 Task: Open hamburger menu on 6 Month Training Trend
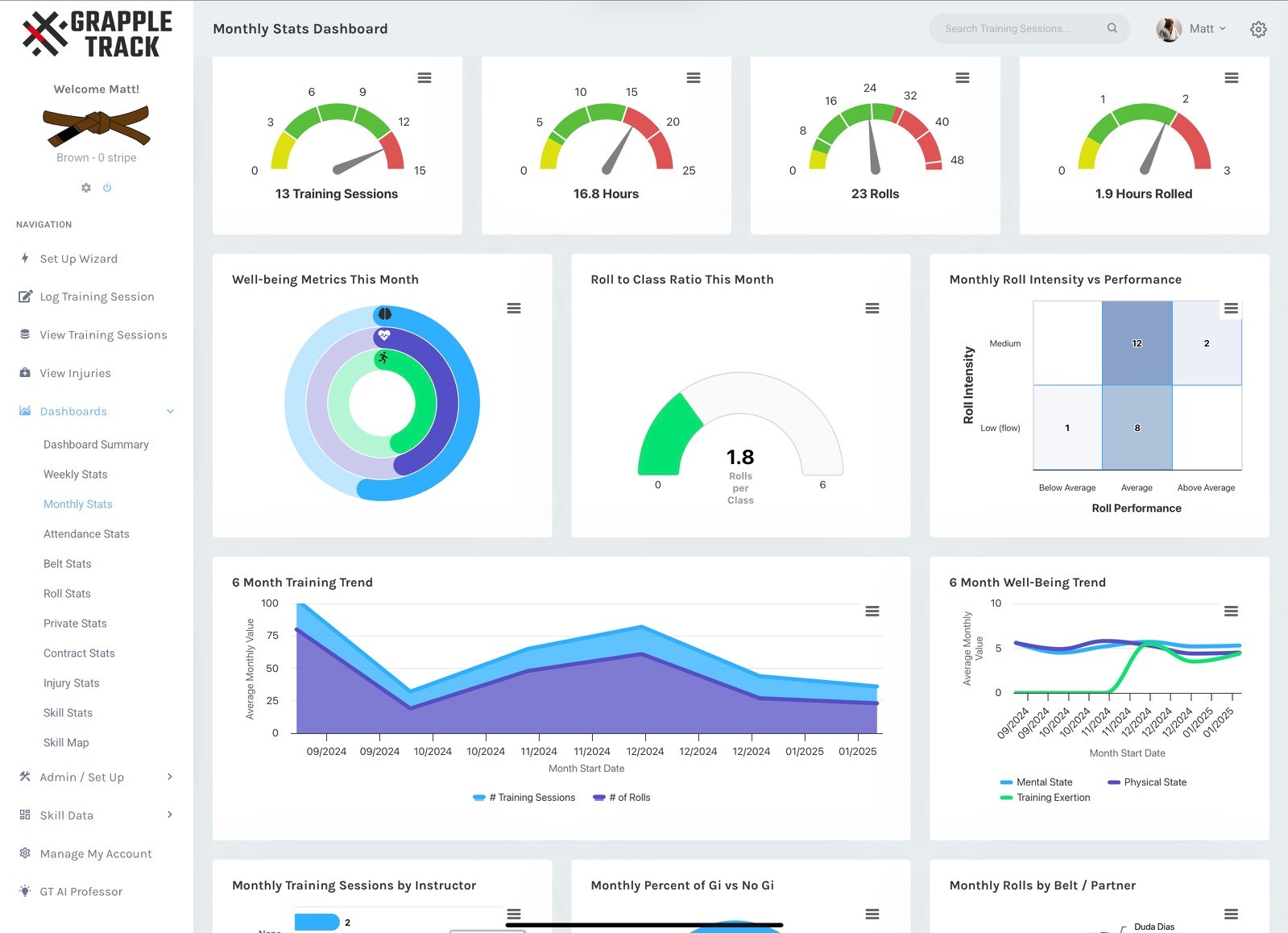tap(872, 612)
